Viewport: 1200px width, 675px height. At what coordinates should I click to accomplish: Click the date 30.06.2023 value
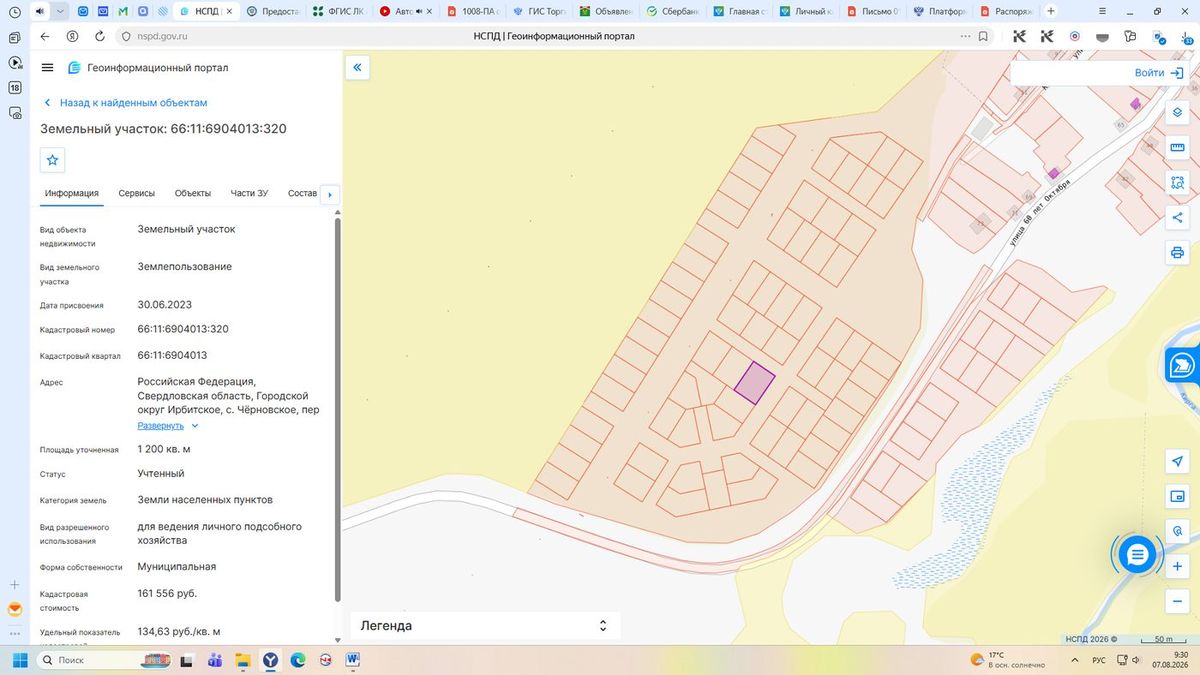(164, 304)
